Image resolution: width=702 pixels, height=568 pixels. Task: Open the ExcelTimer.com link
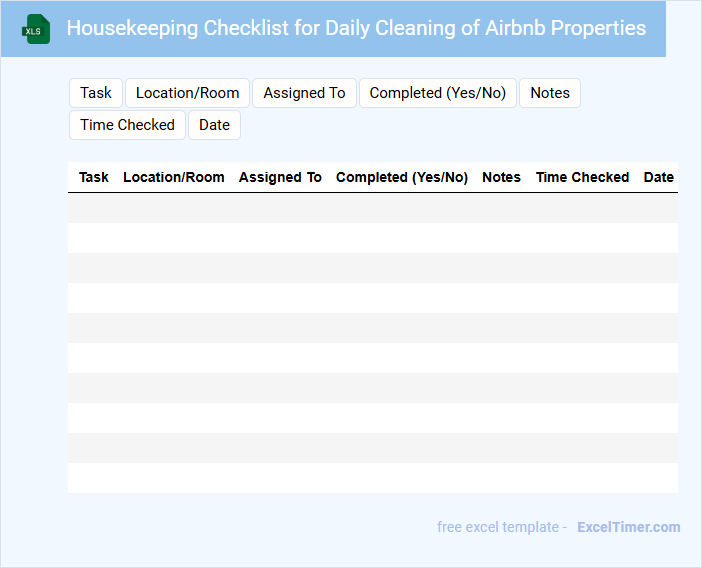tap(628, 527)
